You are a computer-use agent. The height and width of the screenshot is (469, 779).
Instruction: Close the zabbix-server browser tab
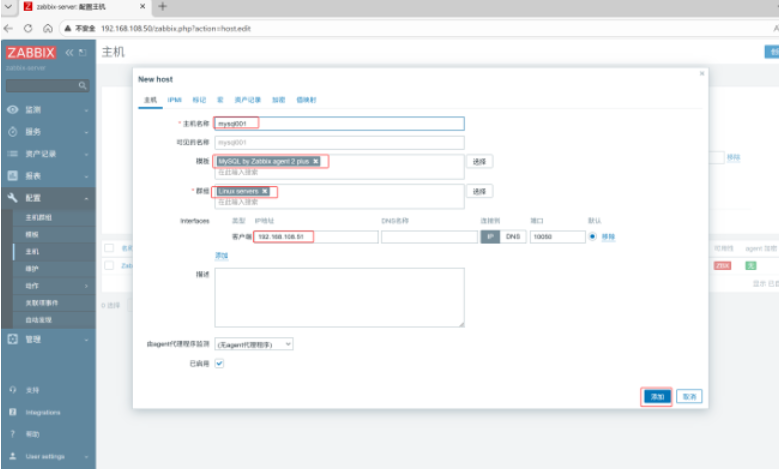[x=143, y=6]
